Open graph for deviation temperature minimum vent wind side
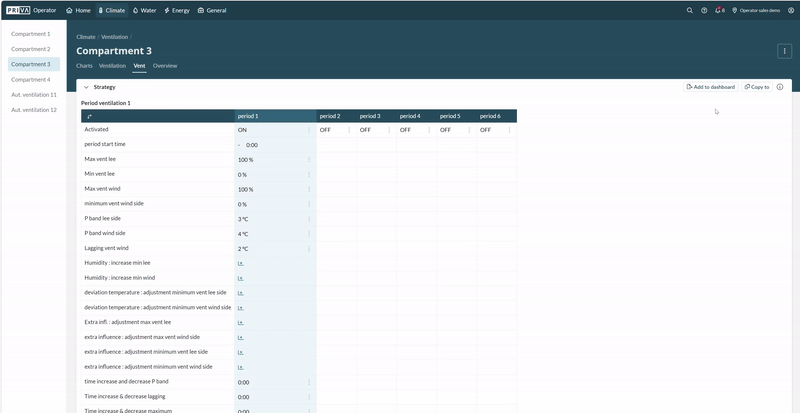Viewport: 800px width, 413px height. point(240,308)
